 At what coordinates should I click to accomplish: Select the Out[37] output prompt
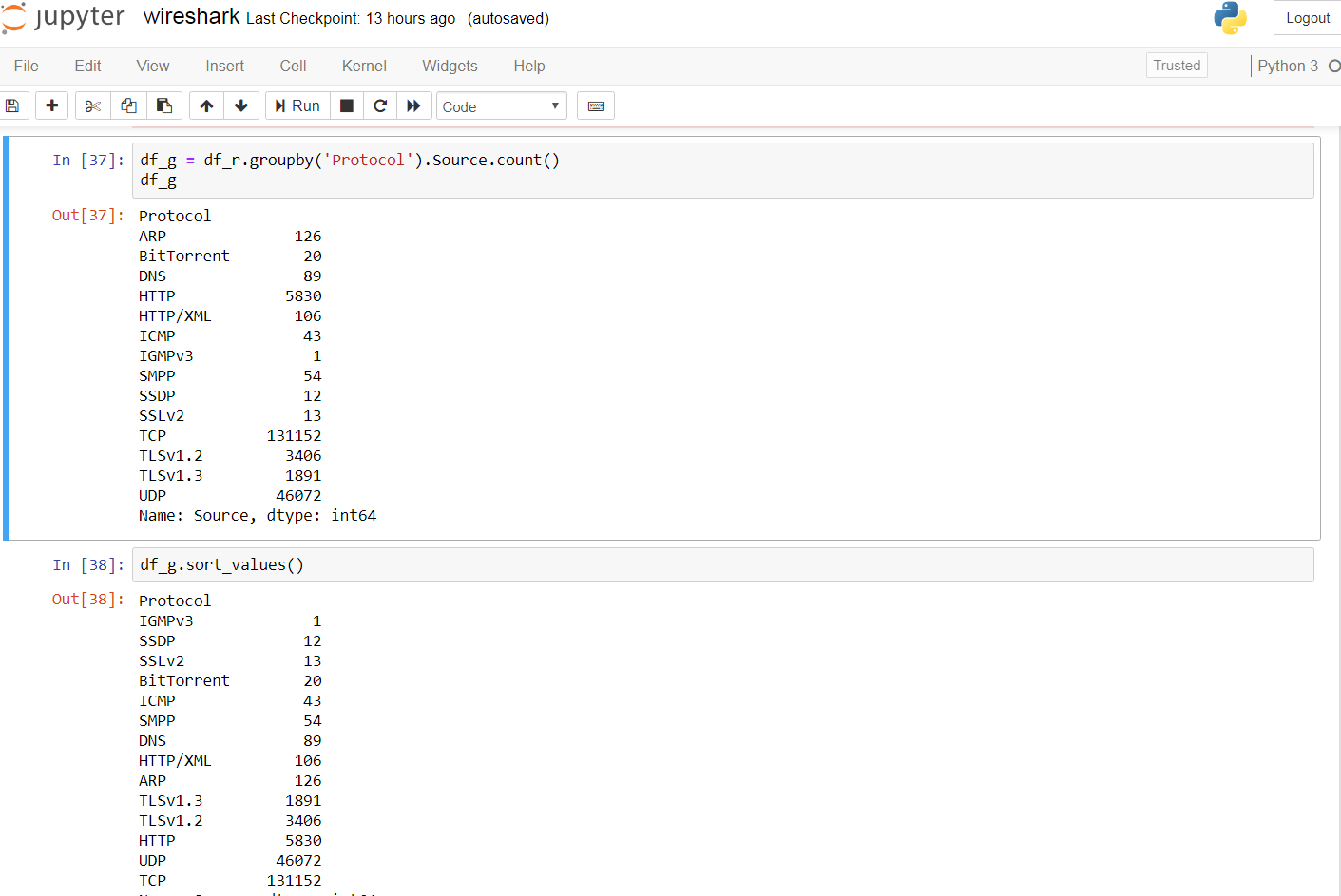87,216
